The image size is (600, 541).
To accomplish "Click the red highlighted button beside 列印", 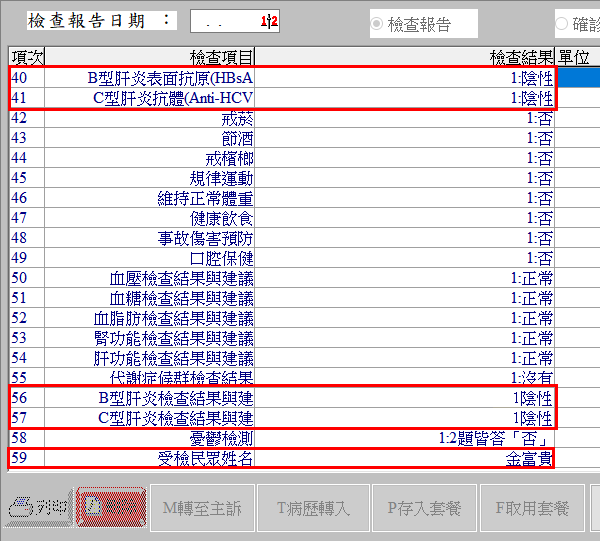I will (x=111, y=509).
